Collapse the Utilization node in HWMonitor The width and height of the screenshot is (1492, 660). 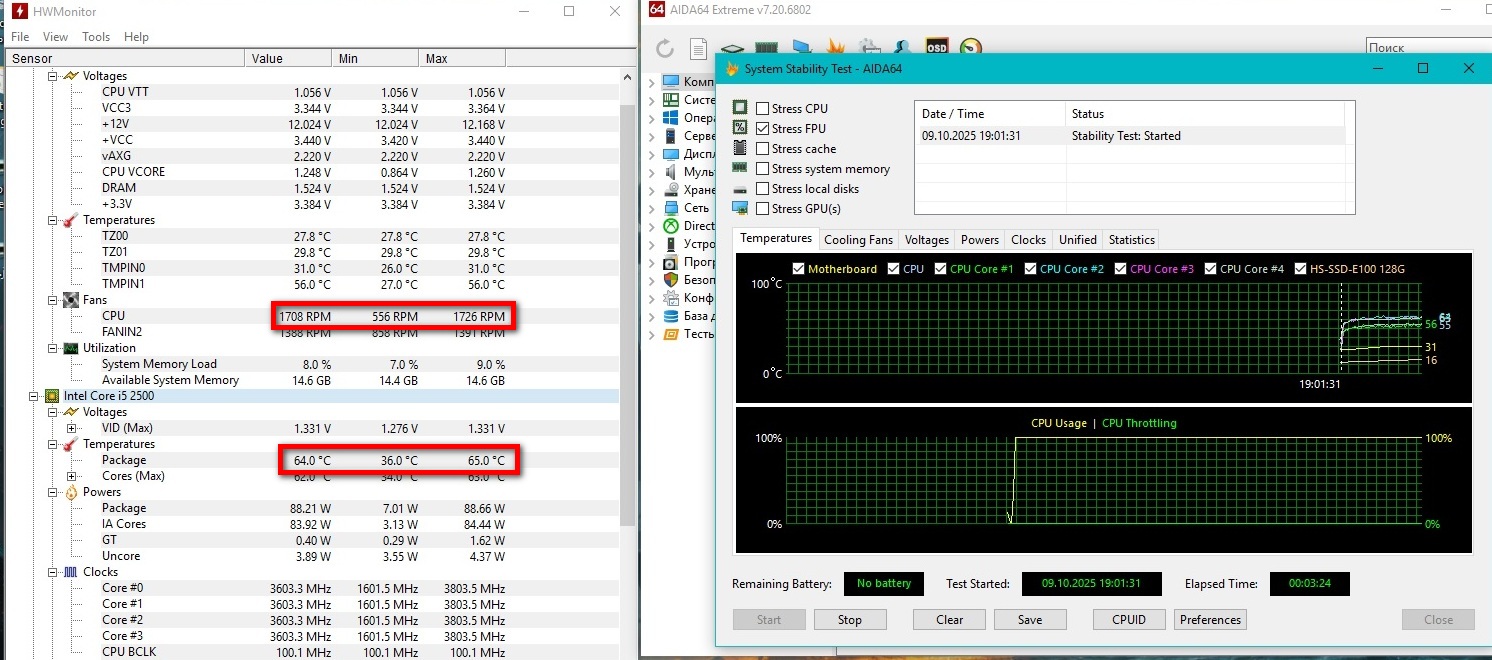(52, 348)
